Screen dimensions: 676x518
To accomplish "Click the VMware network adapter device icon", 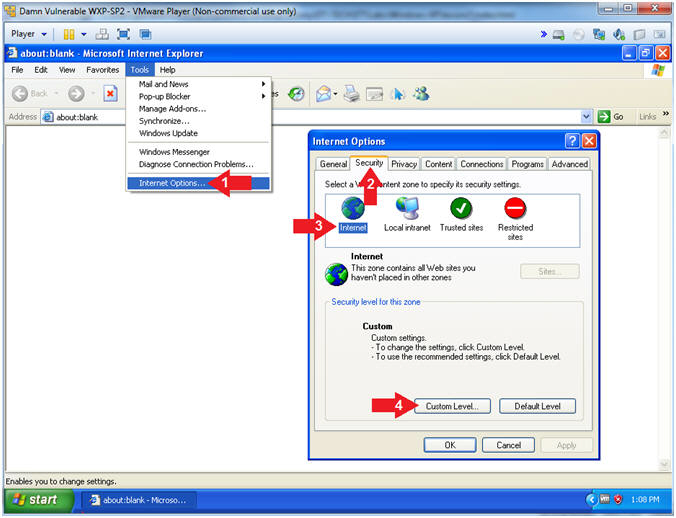I will pyautogui.click(x=599, y=34).
